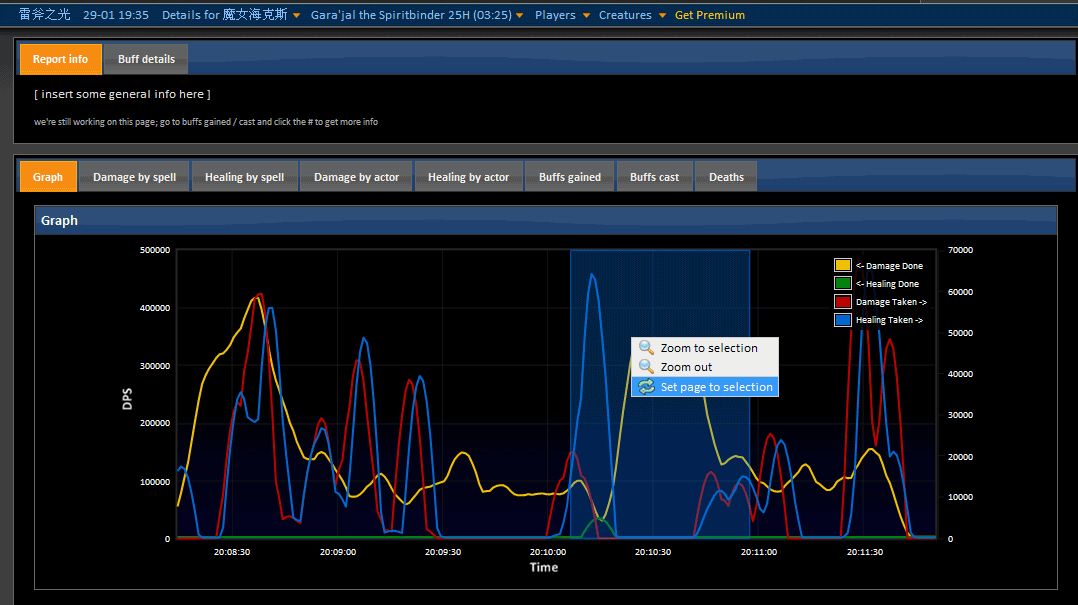The height and width of the screenshot is (605, 1078).
Task: Switch to Healing by actor tab
Action: click(x=469, y=177)
